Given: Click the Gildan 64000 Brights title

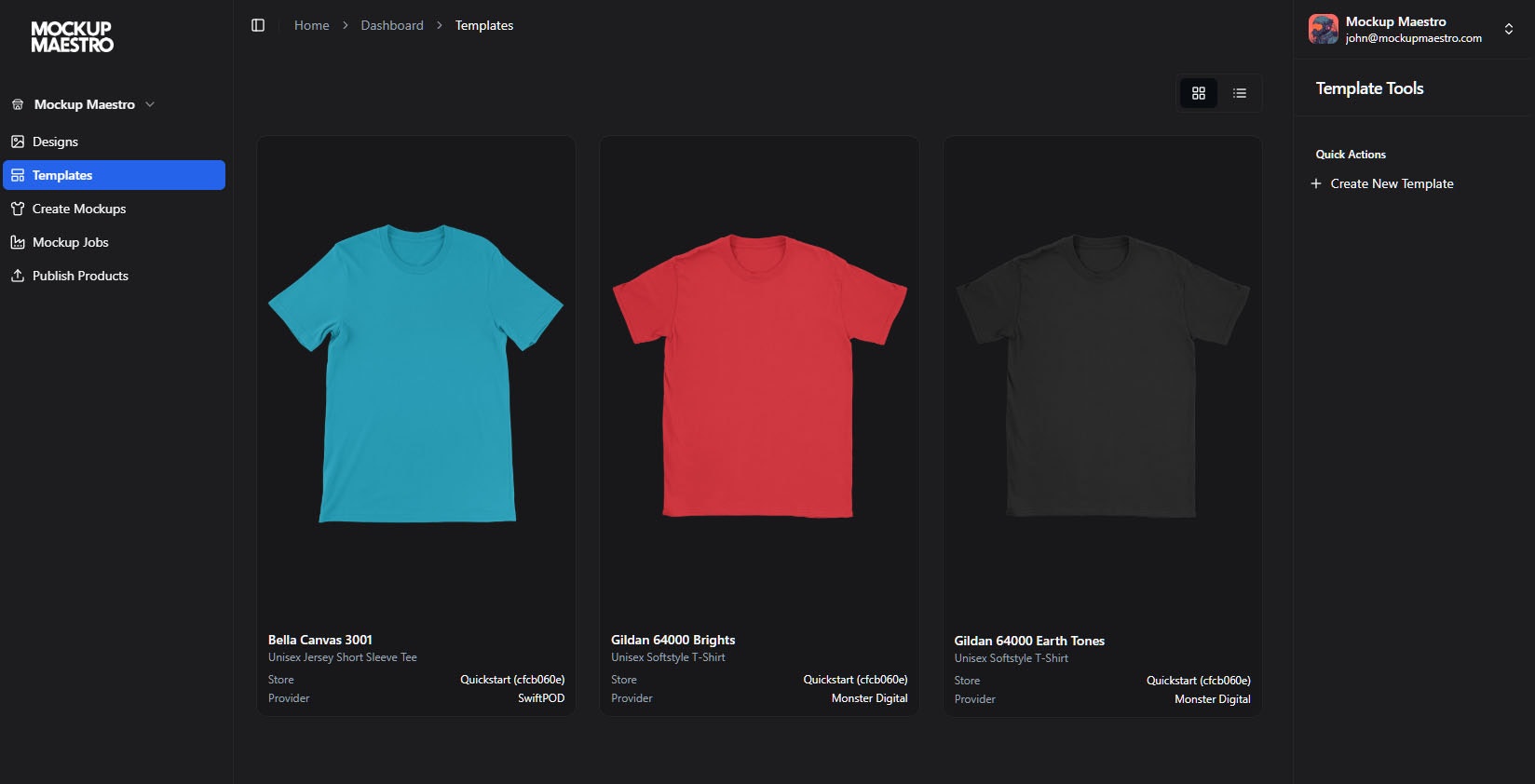Looking at the screenshot, I should click(x=673, y=640).
